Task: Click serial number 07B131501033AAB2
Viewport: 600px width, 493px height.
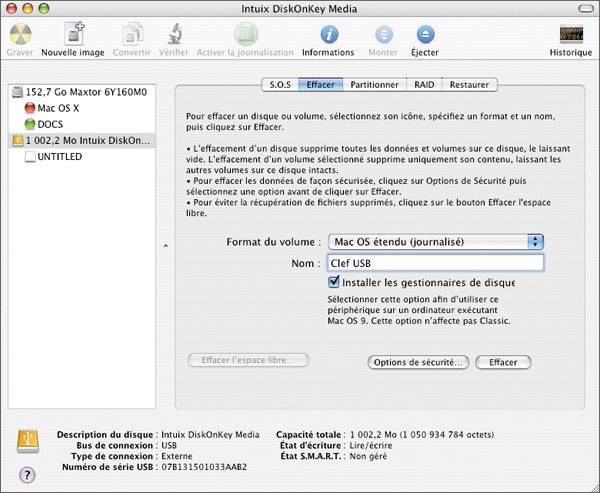Action: pos(204,467)
